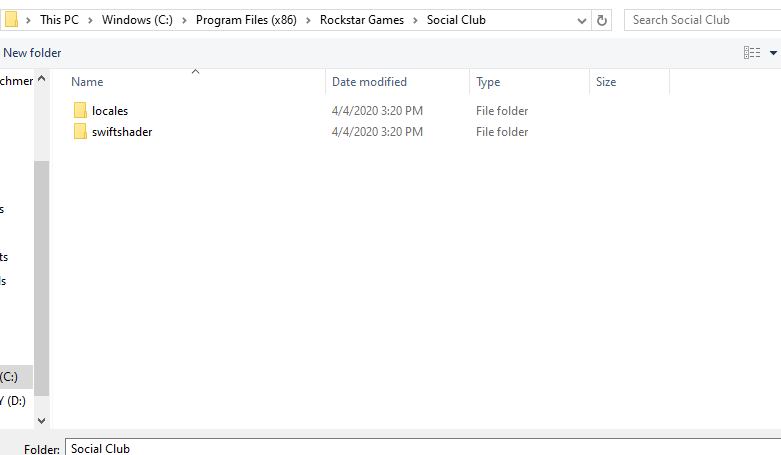Click Social Club breadcrumb segment
Image resolution: width=781 pixels, height=455 pixels.
pos(456,20)
